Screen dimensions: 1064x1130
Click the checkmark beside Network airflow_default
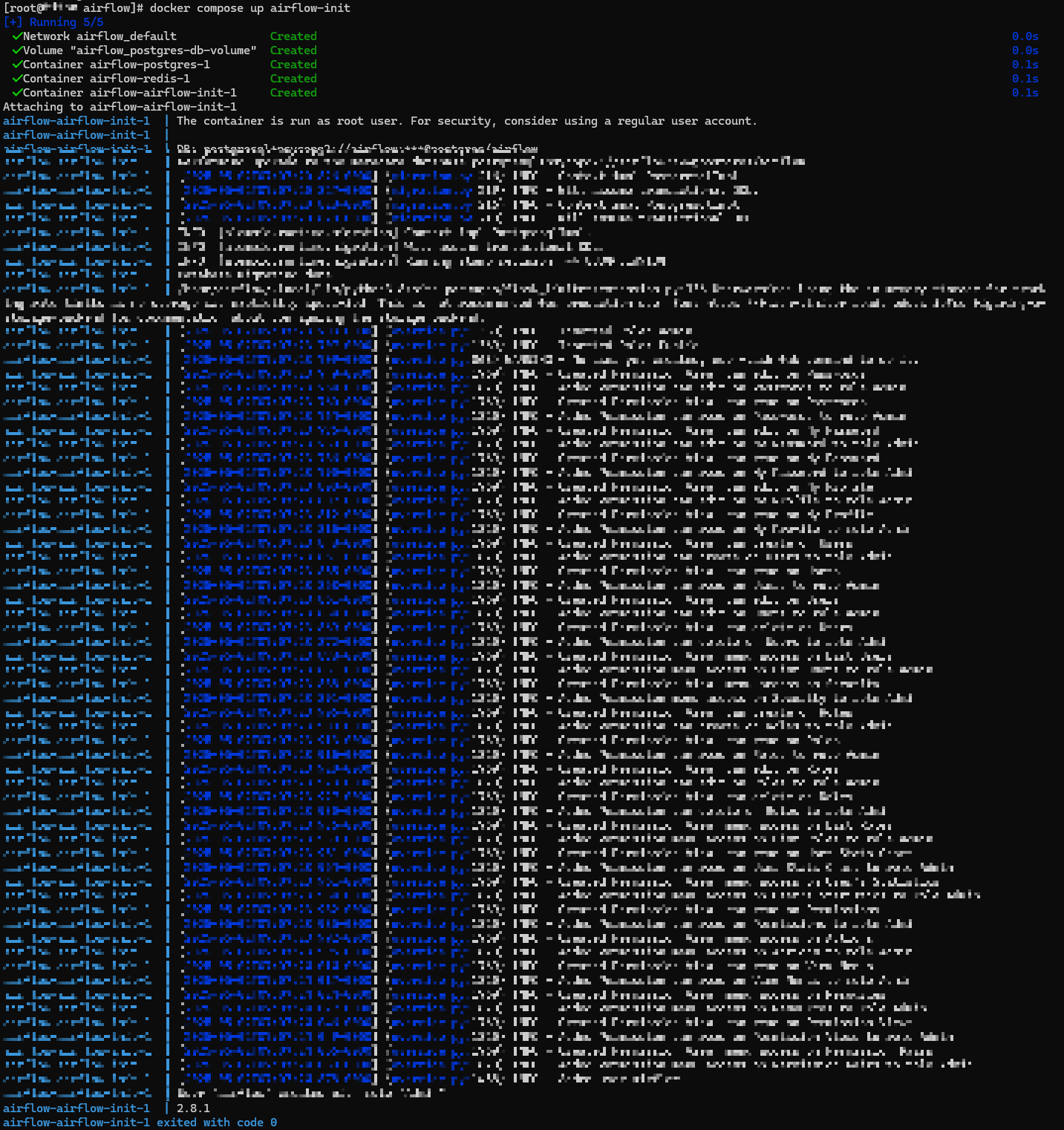17,36
